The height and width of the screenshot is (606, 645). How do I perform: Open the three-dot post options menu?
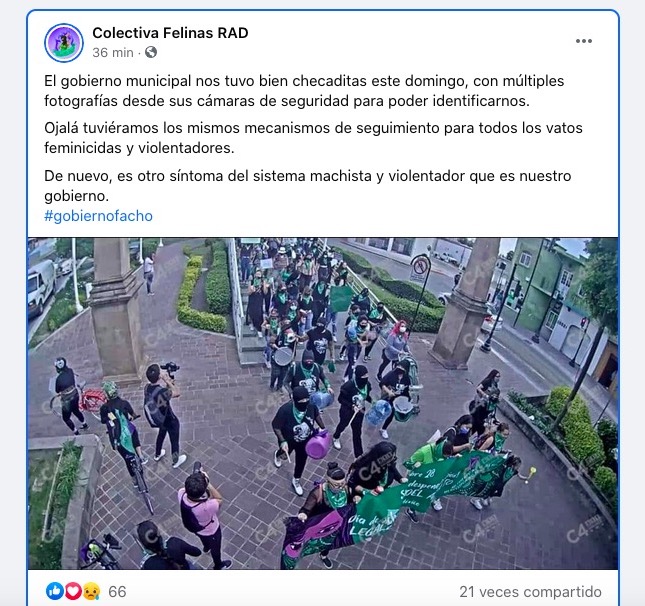[x=584, y=41]
